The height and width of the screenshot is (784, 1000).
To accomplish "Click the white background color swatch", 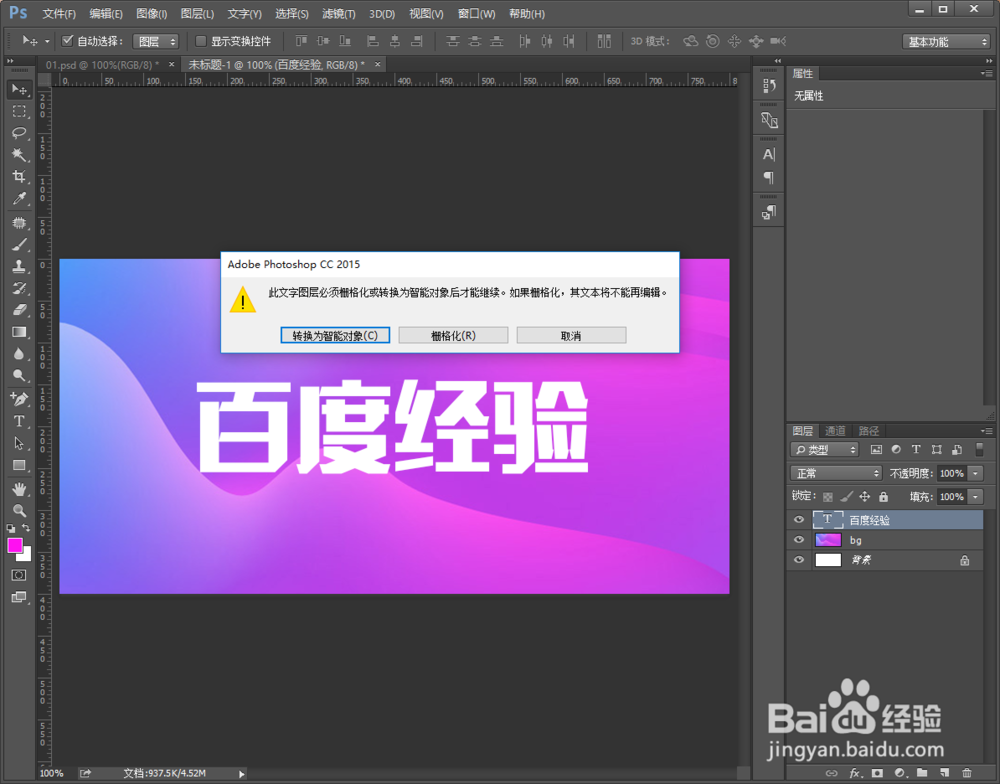I will (27, 555).
